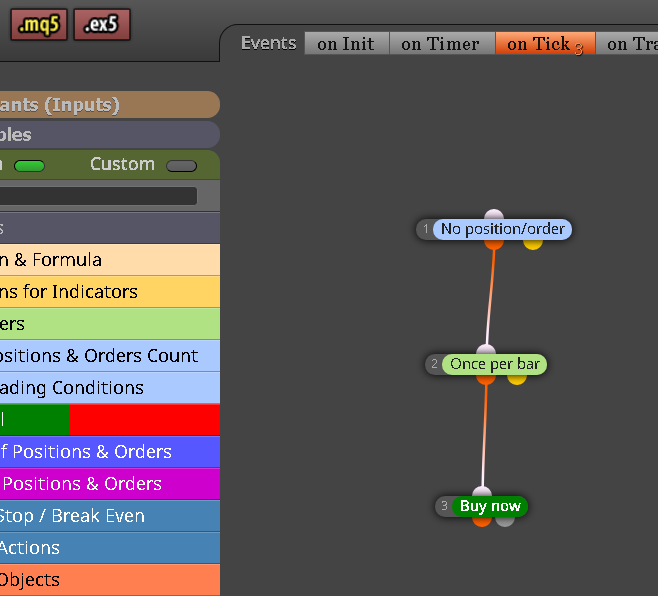Switch to the on Init events tab

tap(347, 44)
